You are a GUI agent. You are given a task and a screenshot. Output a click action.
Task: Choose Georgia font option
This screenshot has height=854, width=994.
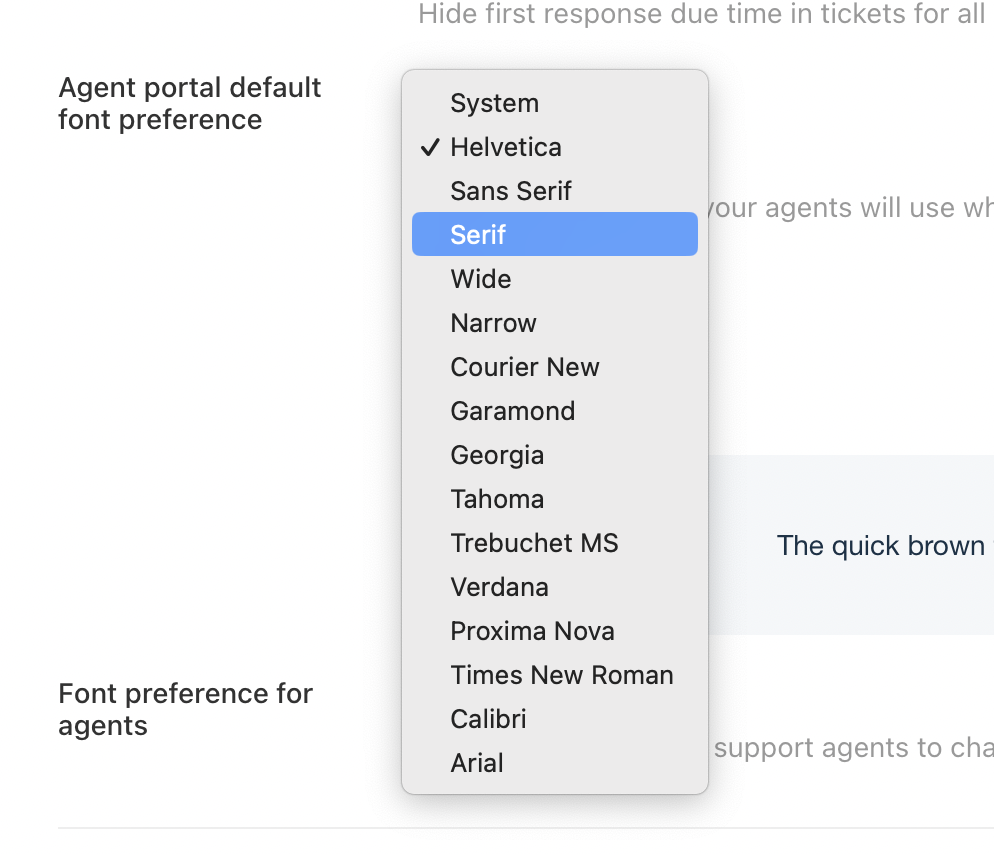pos(497,455)
